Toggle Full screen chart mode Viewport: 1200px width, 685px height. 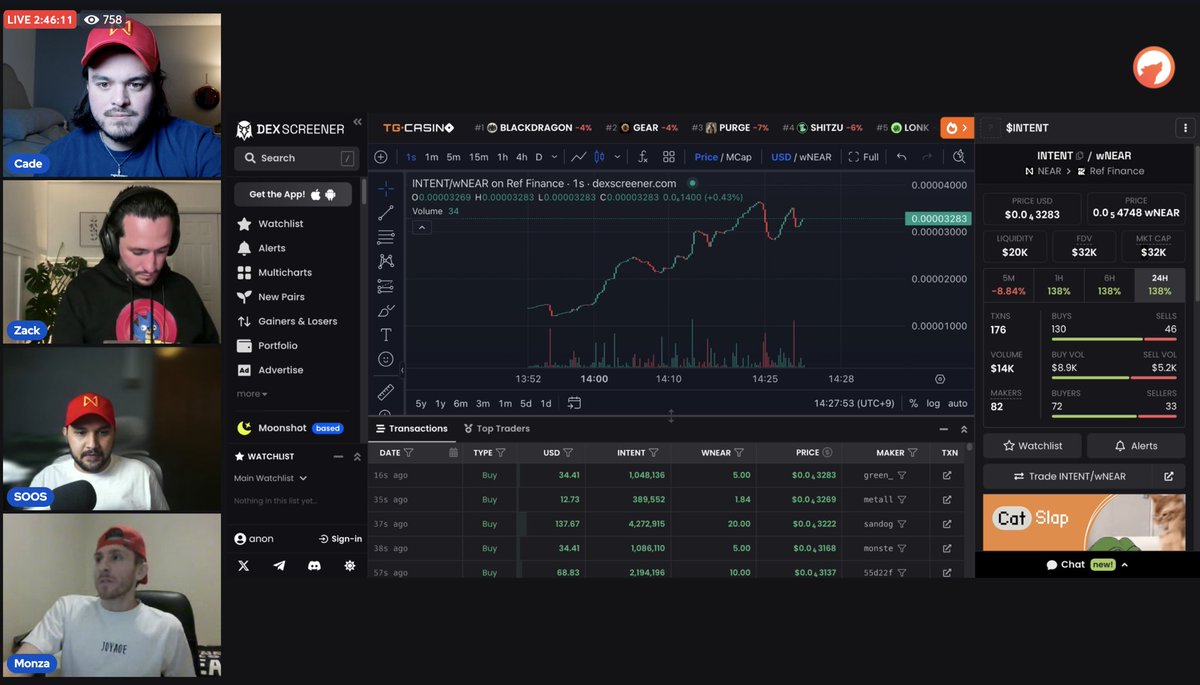864,157
